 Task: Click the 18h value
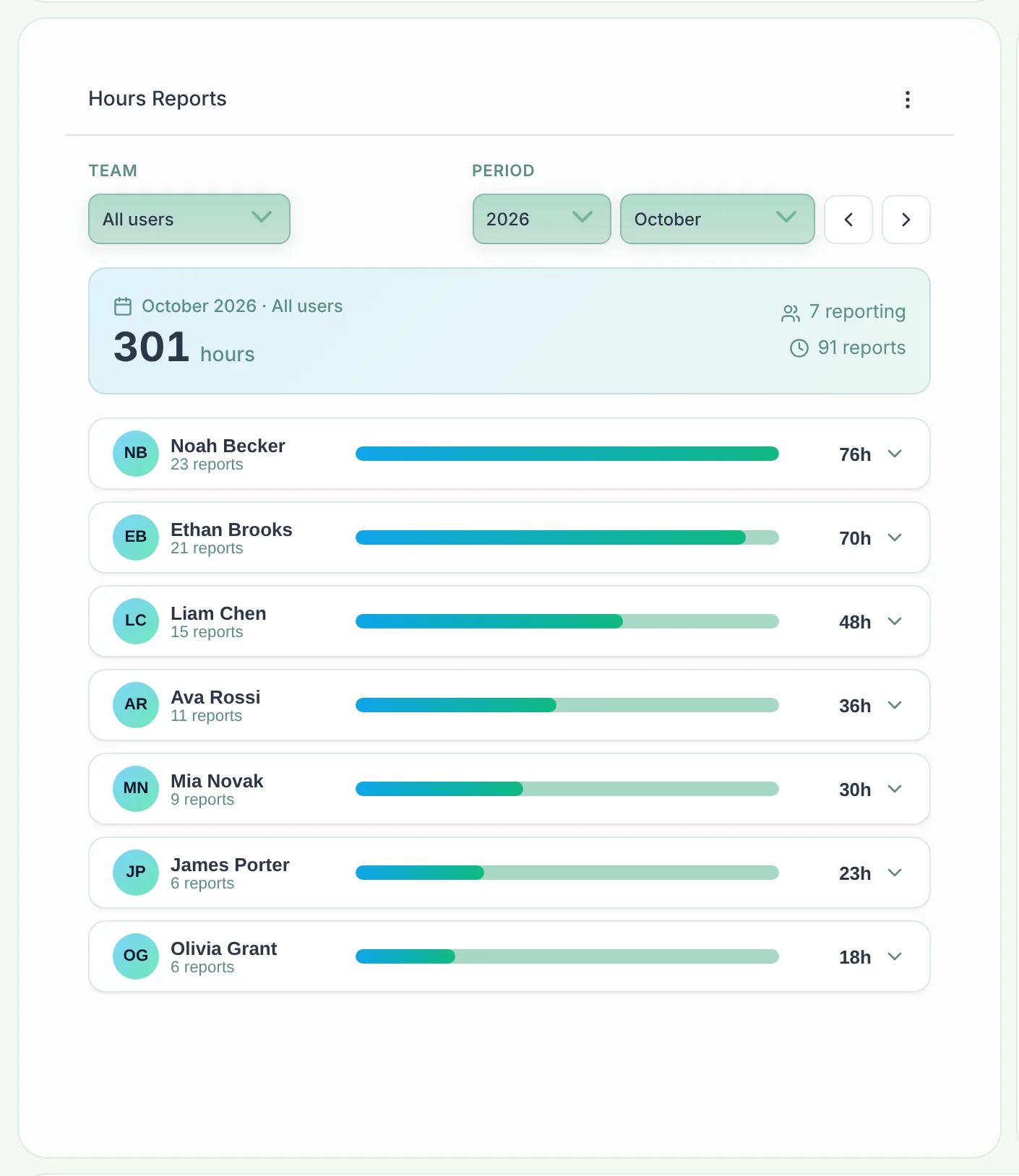[x=855, y=957]
